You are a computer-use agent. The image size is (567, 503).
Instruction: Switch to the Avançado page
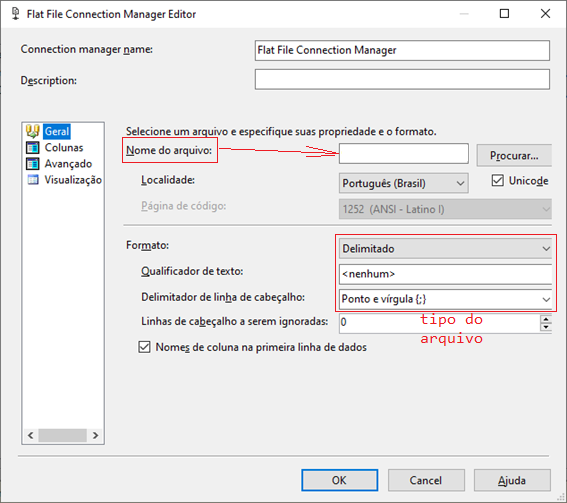(68, 163)
